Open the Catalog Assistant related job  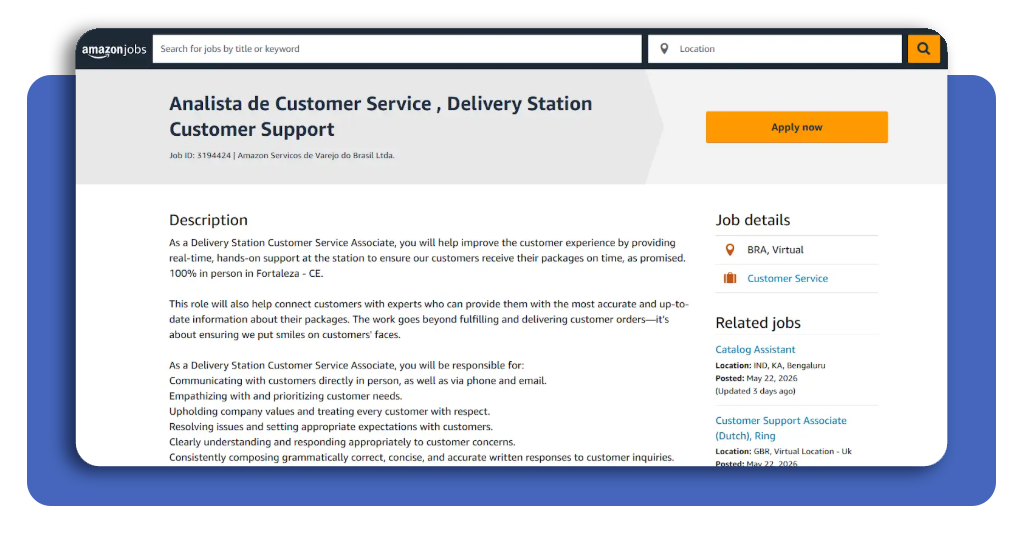point(755,349)
